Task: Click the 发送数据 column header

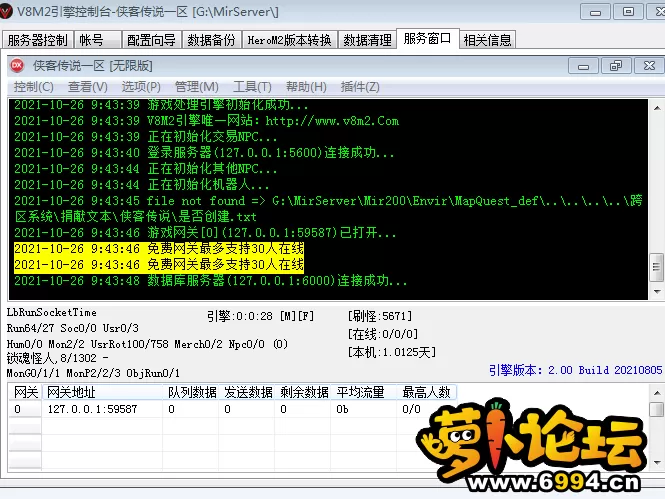Action: [x=247, y=392]
